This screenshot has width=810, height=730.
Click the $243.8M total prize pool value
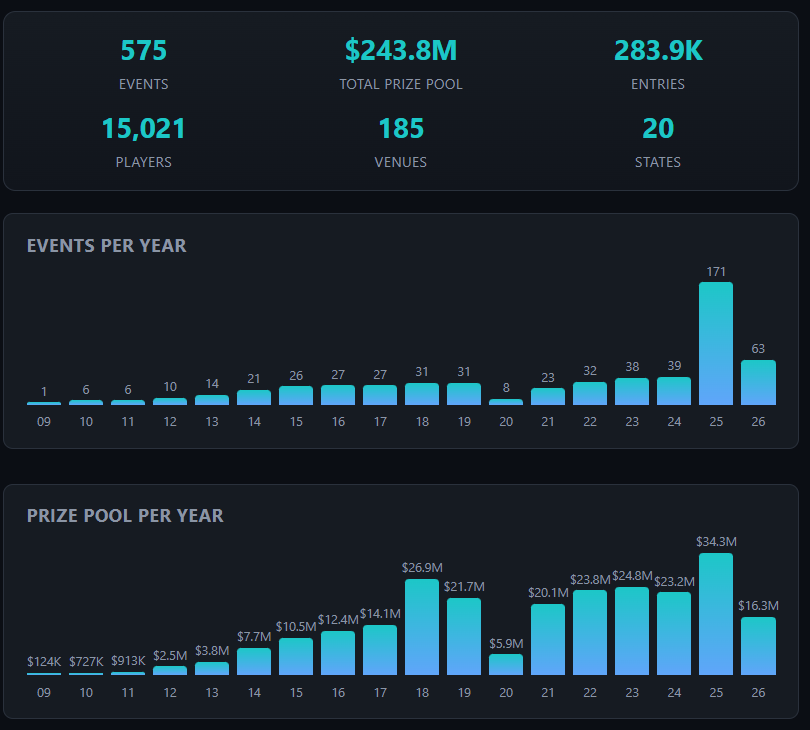click(x=401, y=51)
